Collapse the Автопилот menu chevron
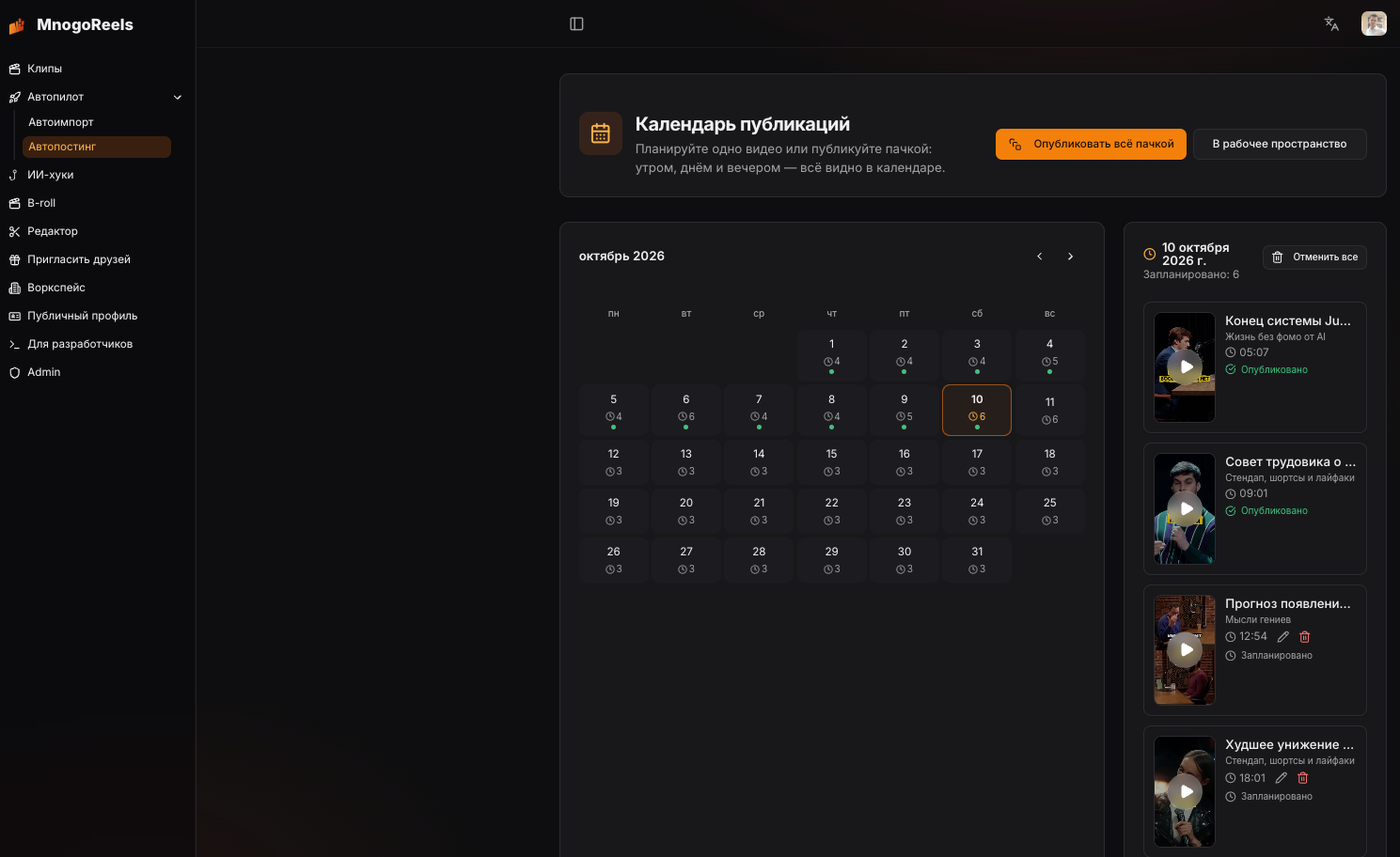Image resolution: width=1400 pixels, height=857 pixels. [x=178, y=97]
